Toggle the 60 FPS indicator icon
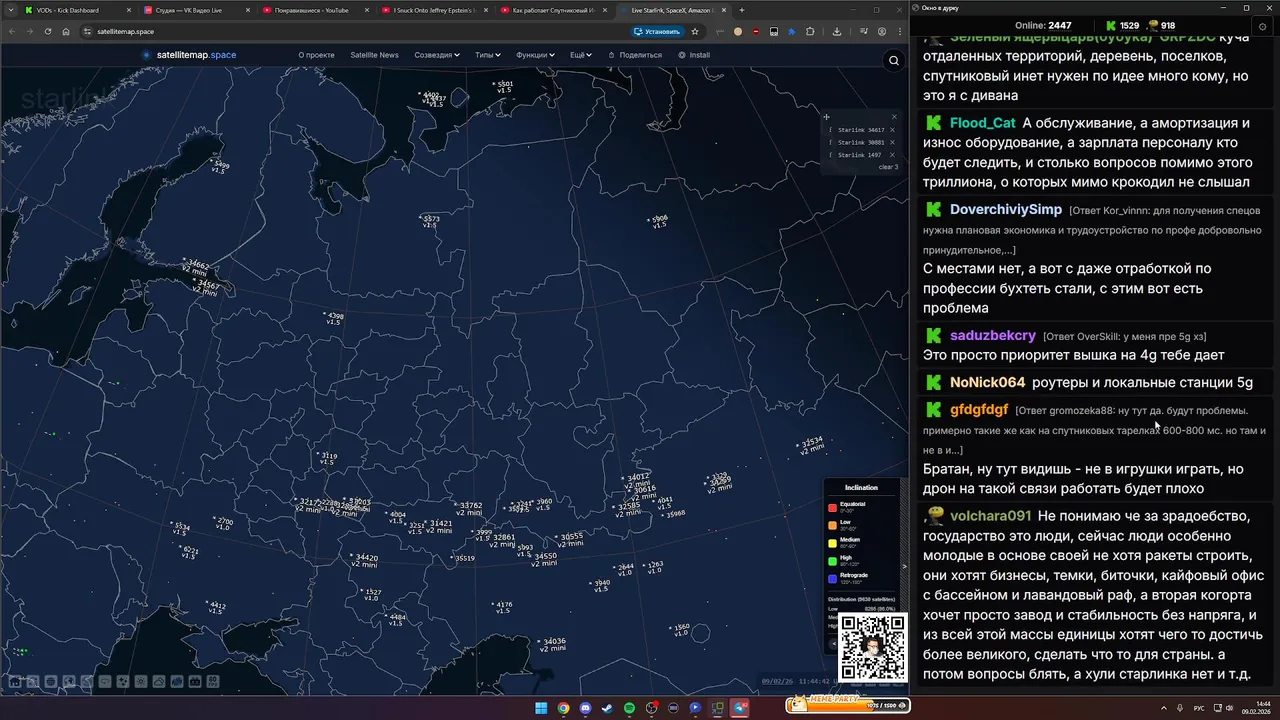Viewport: 1280px width, 720px height. [213, 682]
